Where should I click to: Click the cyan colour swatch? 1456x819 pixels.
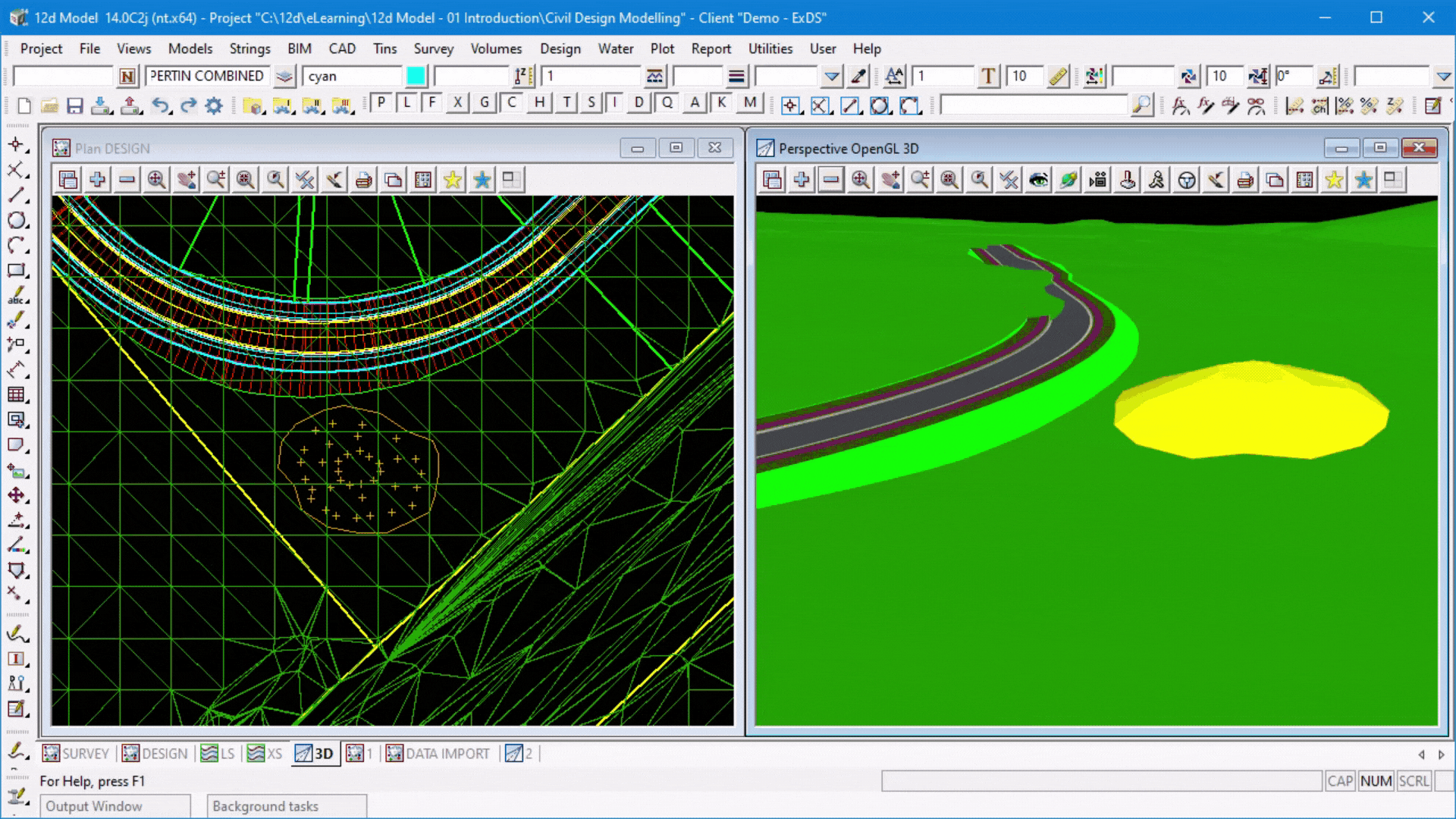416,76
